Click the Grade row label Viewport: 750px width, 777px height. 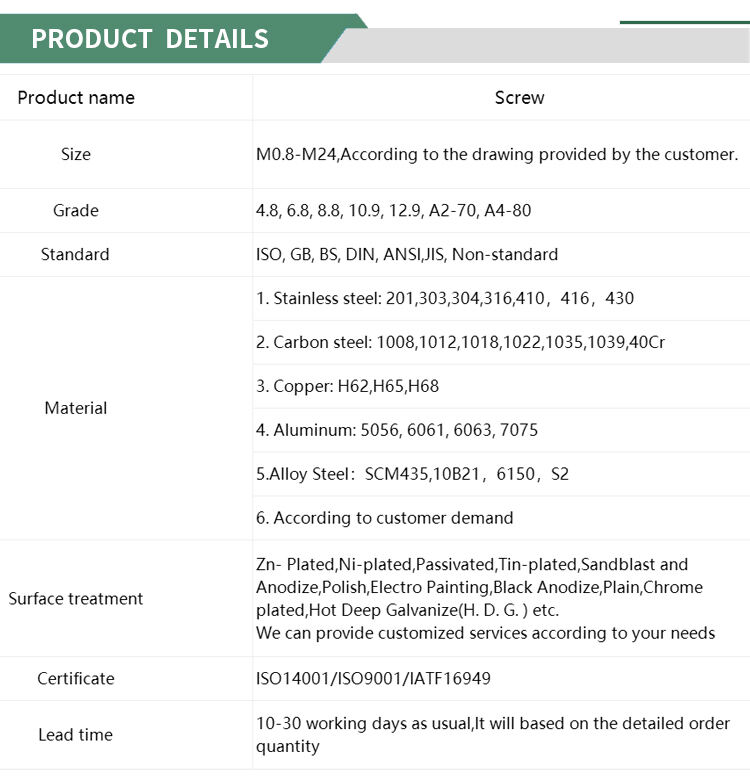pos(76,210)
